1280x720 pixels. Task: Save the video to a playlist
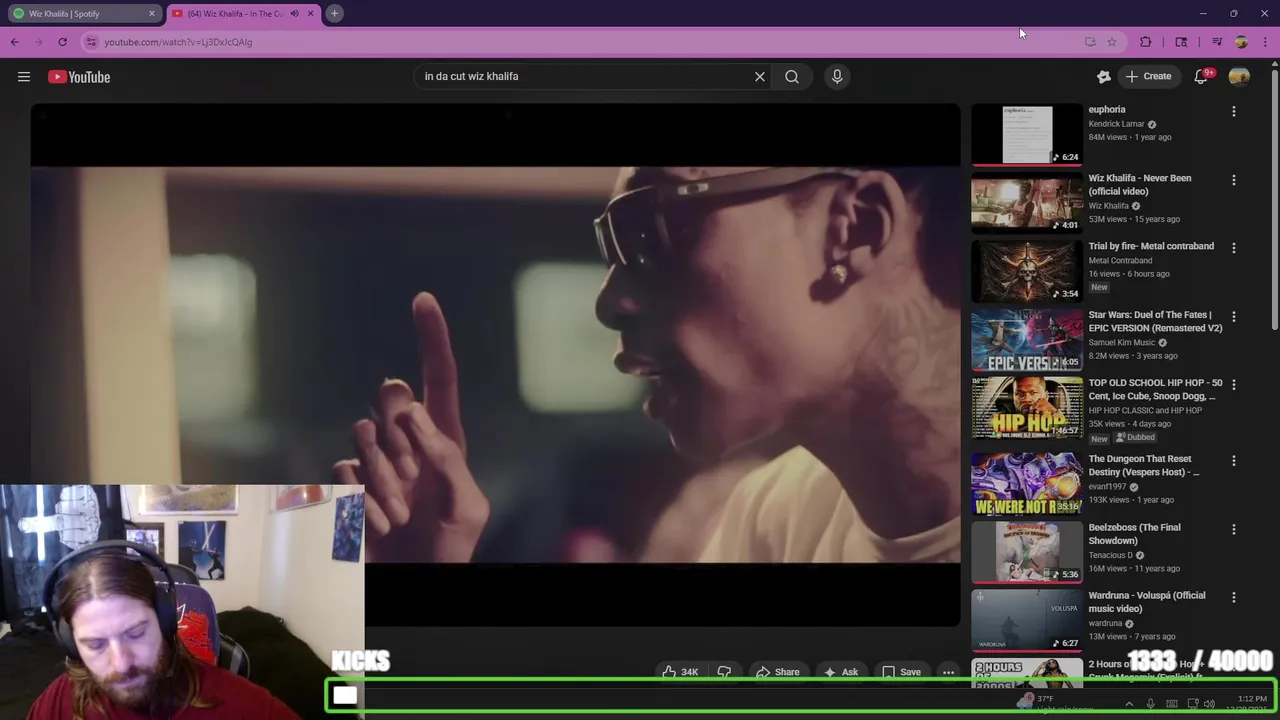pos(901,672)
